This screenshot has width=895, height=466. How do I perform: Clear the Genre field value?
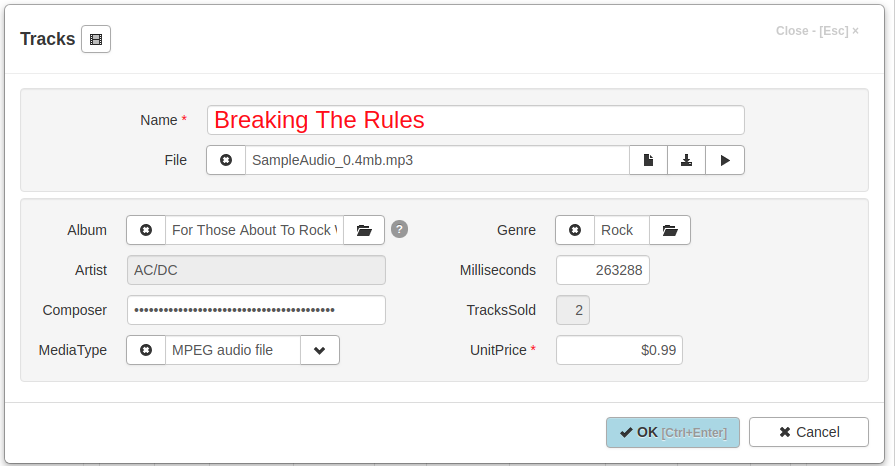pyautogui.click(x=575, y=230)
